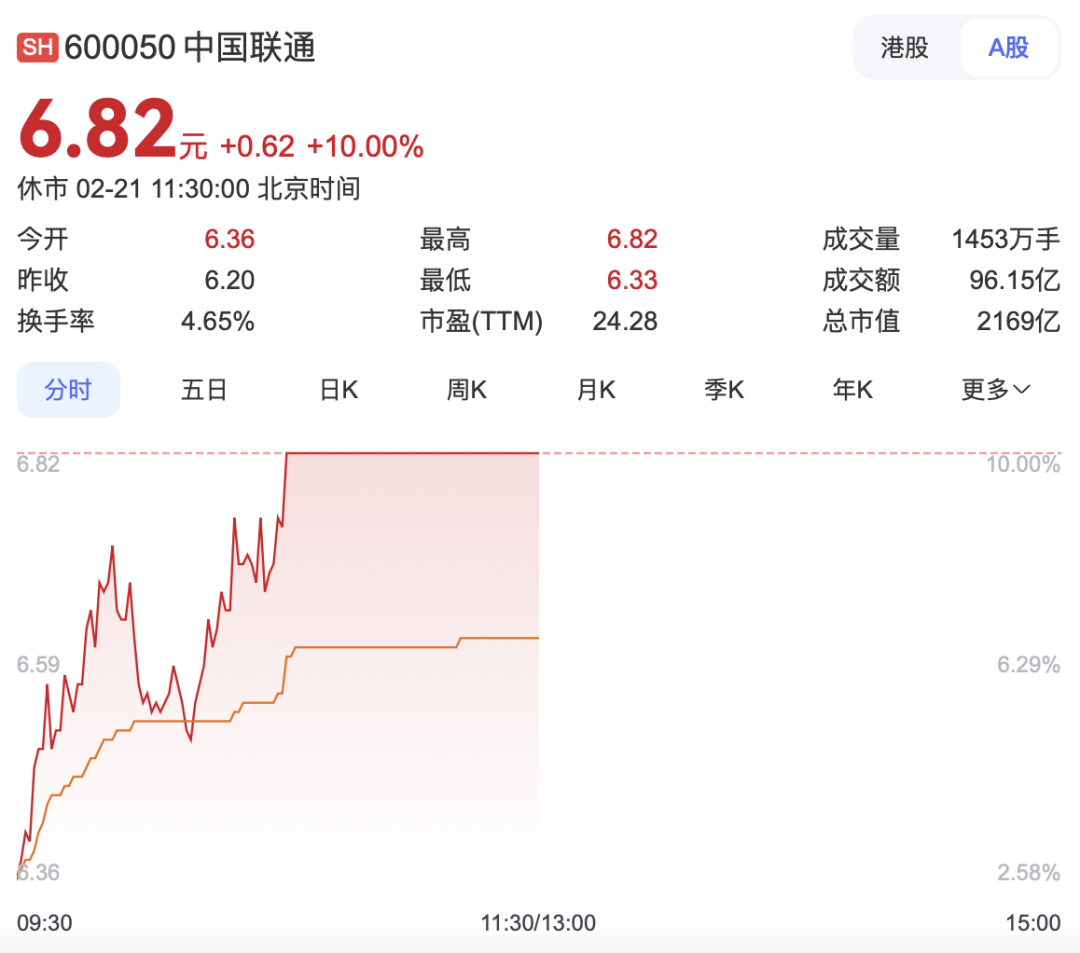1080x953 pixels.
Task: Click the 成交额 value 96.15亿
Action: (x=1015, y=280)
